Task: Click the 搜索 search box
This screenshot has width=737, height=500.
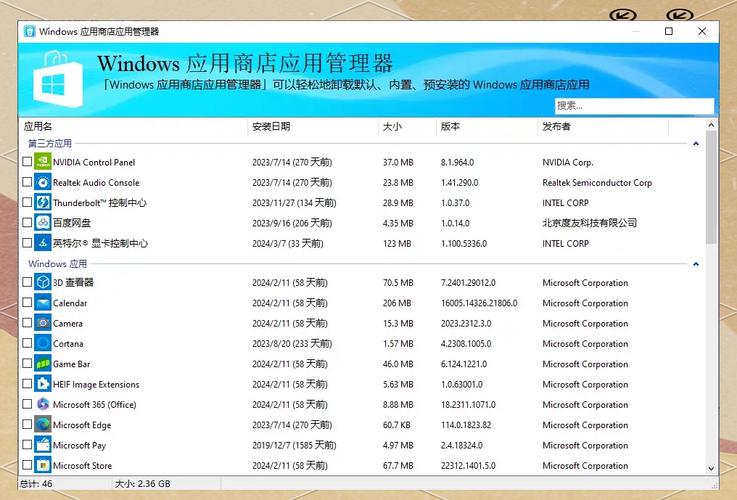Action: click(634, 106)
